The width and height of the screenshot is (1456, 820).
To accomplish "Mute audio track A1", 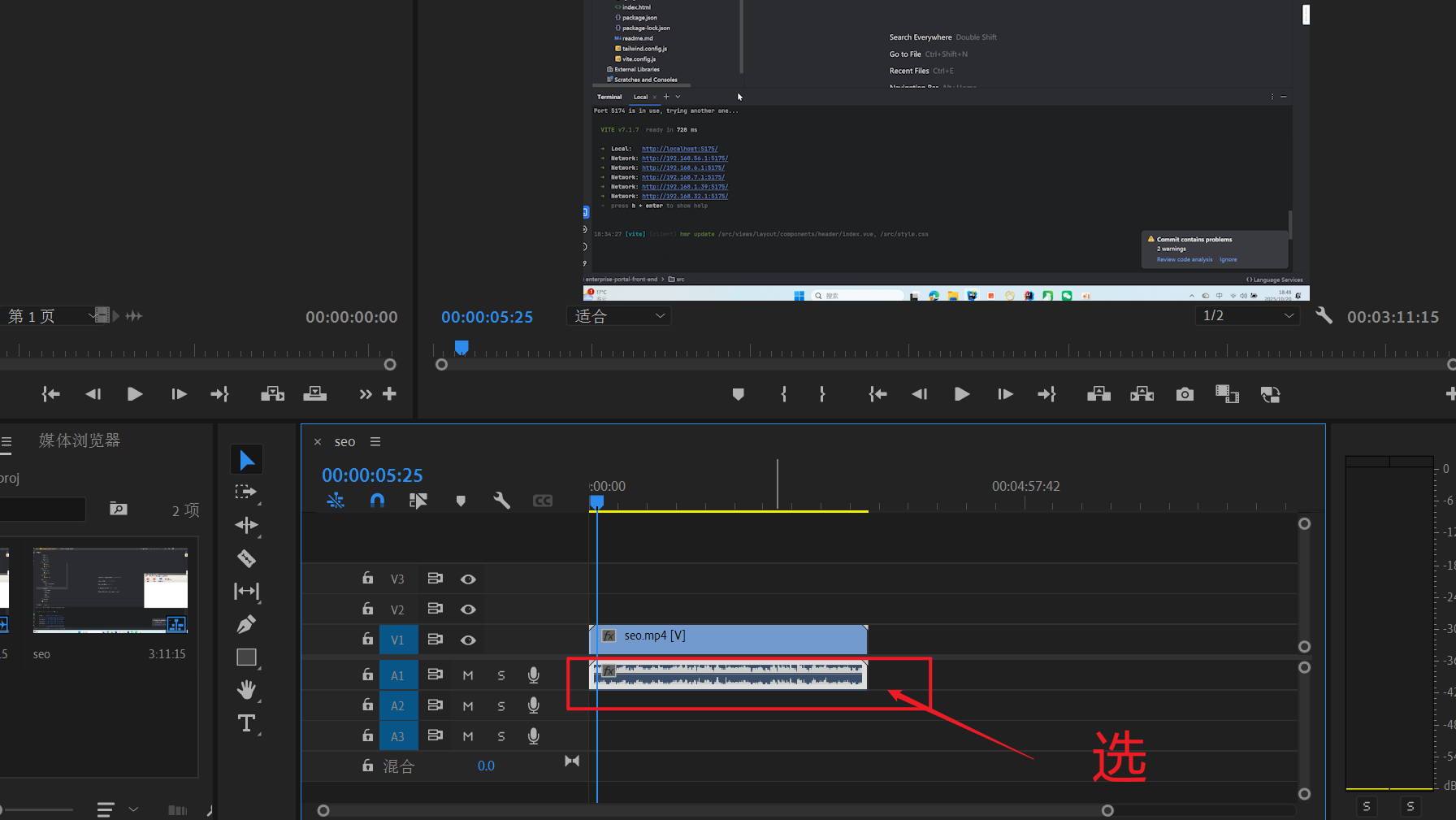I will click(468, 675).
